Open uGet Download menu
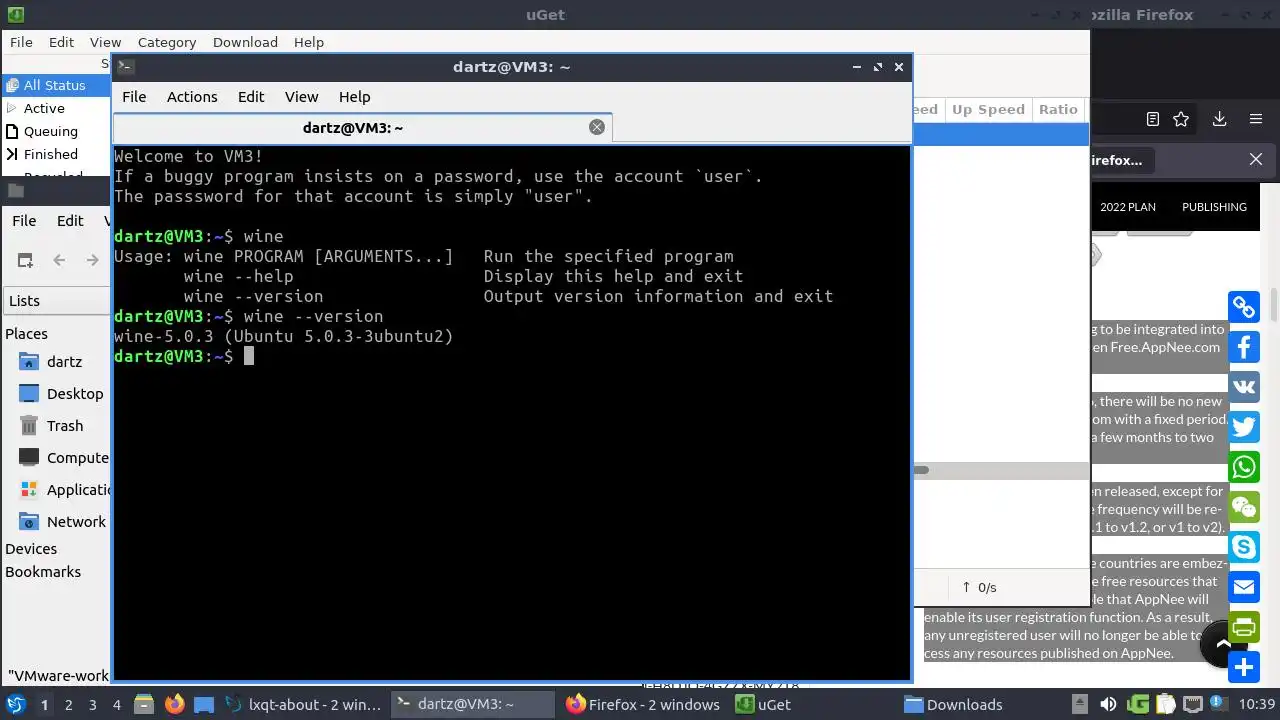1280x720 pixels. [x=245, y=42]
